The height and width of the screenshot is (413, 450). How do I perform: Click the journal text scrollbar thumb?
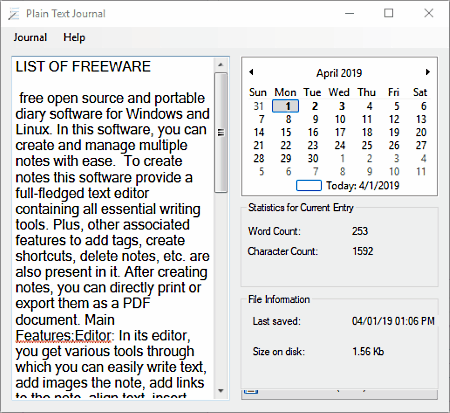click(221, 132)
